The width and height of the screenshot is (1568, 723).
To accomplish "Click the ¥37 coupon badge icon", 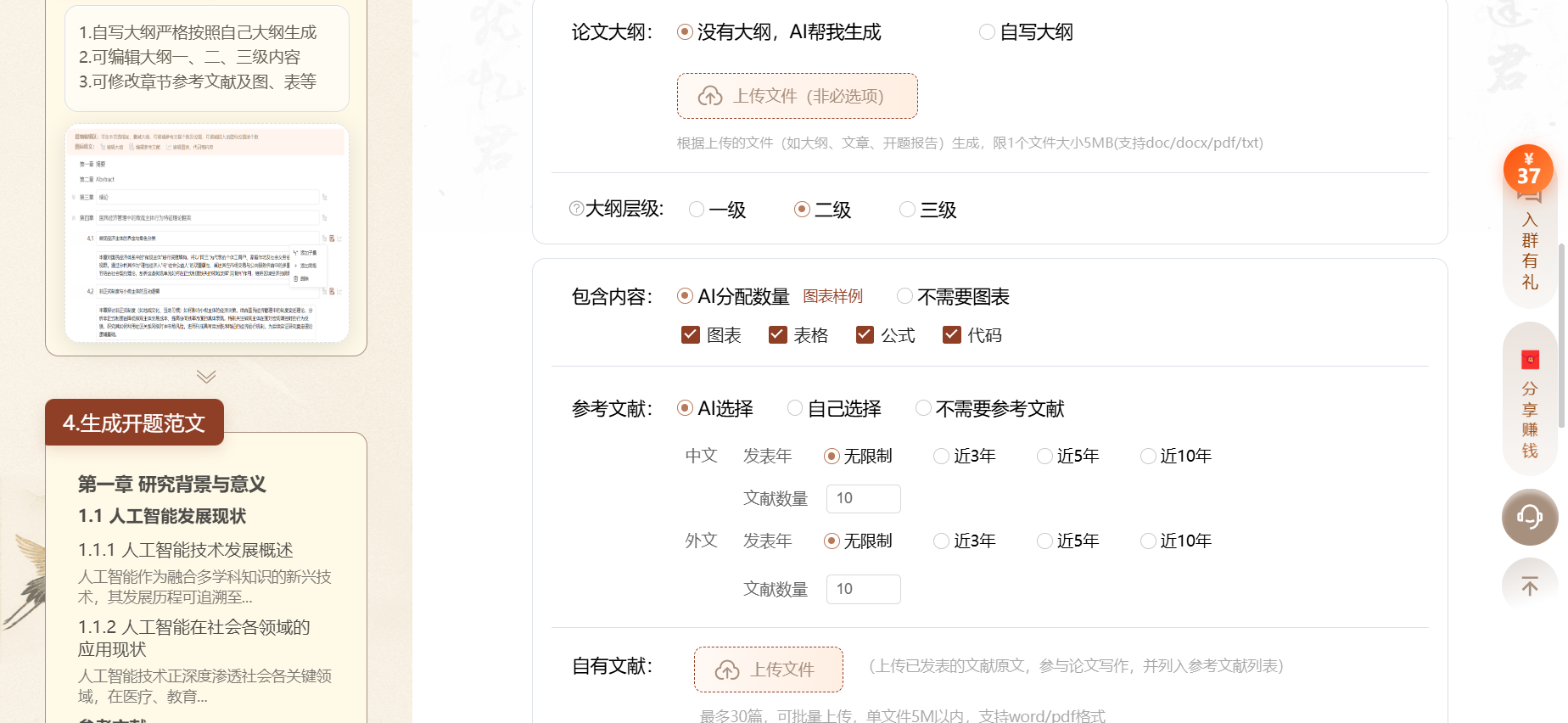I will 1528,169.
